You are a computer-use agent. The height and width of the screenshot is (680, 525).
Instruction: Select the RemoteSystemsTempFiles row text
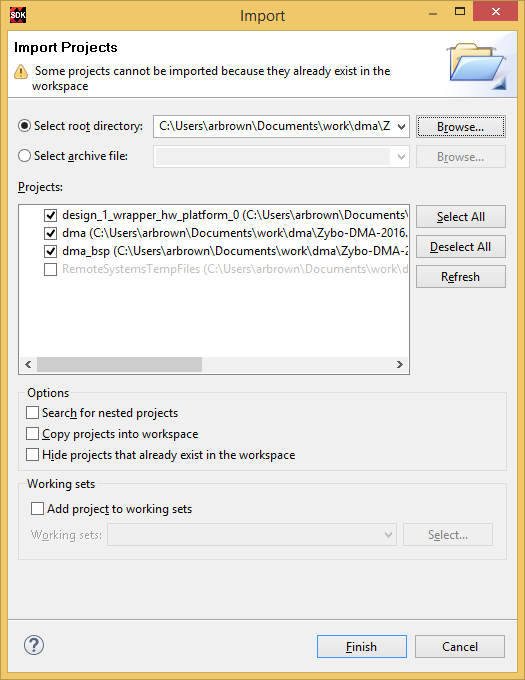[x=235, y=269]
